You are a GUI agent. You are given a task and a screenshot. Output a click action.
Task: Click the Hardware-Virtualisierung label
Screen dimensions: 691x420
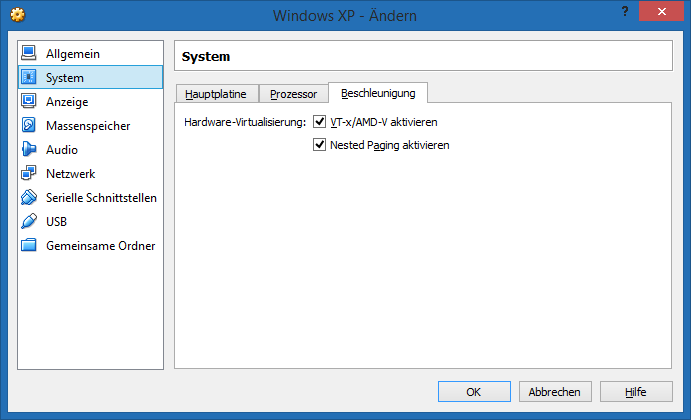click(x=245, y=122)
